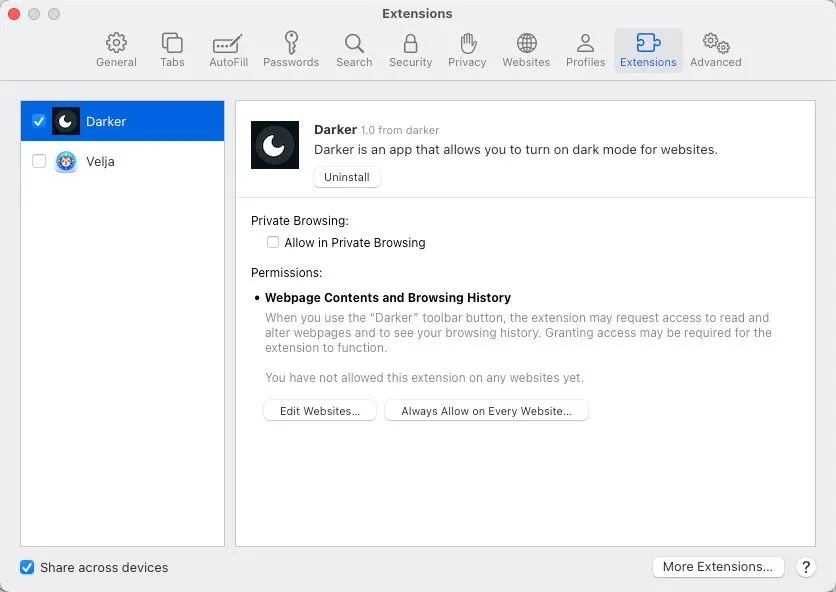836x592 pixels.
Task: Switch to the Tabs settings icon
Action: [171, 48]
